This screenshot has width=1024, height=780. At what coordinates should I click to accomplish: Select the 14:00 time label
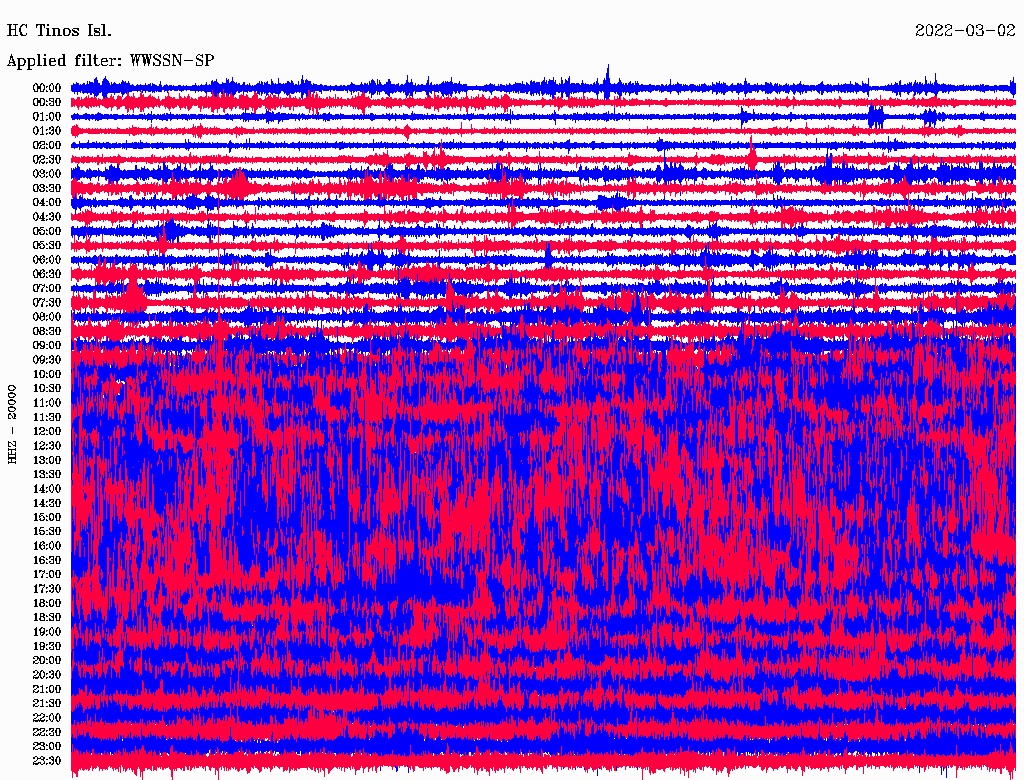[47, 489]
